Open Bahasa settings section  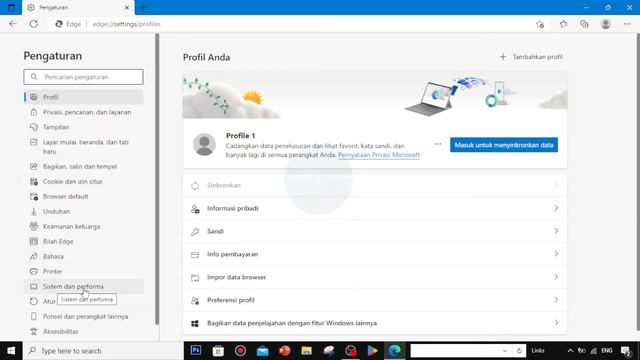click(x=84, y=256)
